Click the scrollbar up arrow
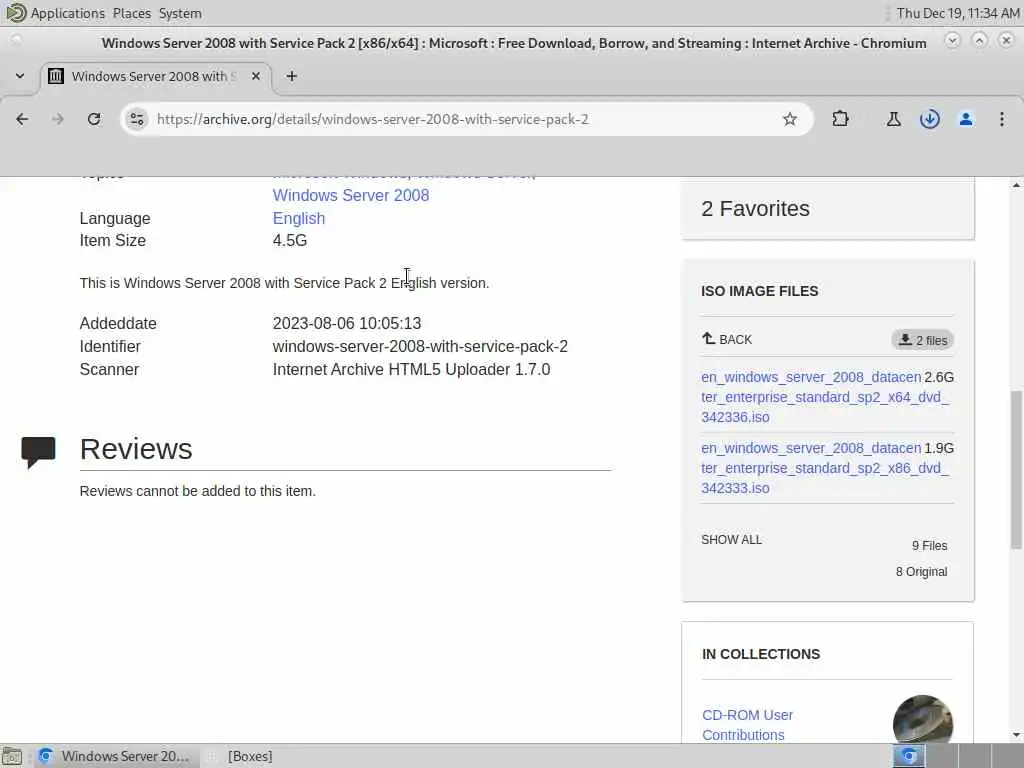This screenshot has width=1024, height=768. [x=1017, y=185]
